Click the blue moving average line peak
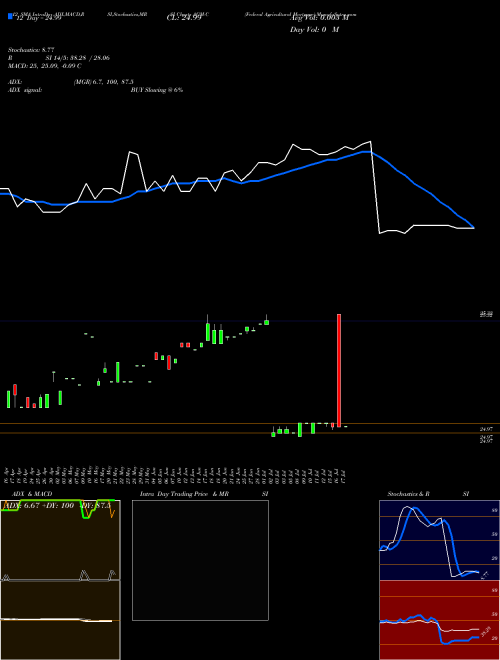The image size is (500, 660). coord(368,152)
